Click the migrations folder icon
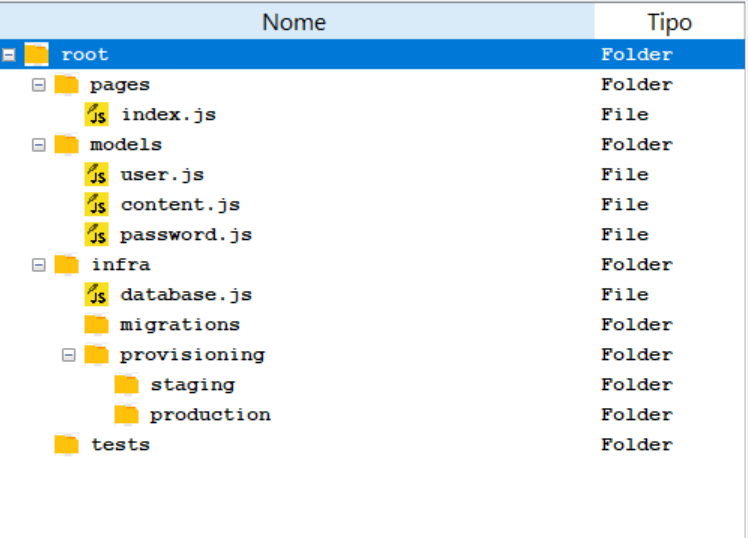The width and height of the screenshot is (748, 538). pos(97,324)
